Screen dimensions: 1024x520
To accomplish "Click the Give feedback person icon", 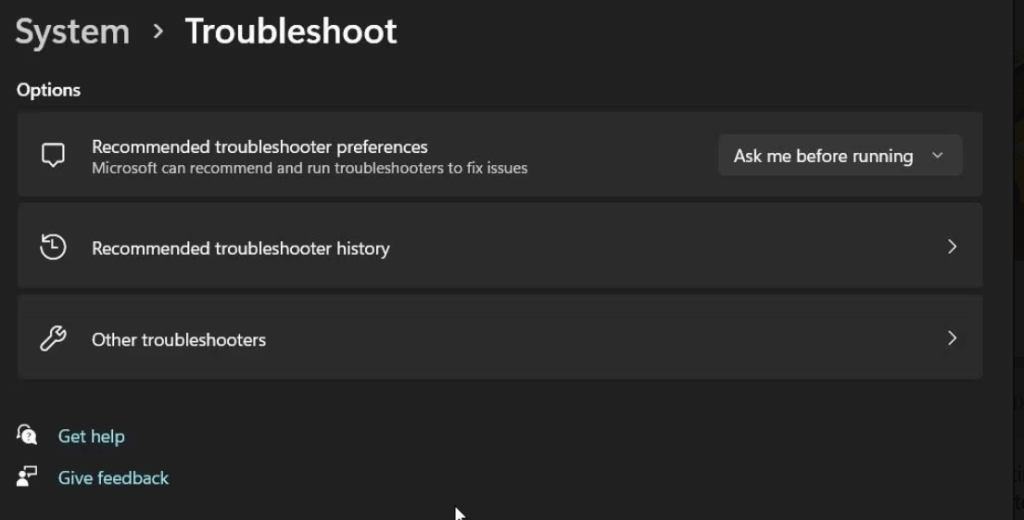I will point(27,476).
